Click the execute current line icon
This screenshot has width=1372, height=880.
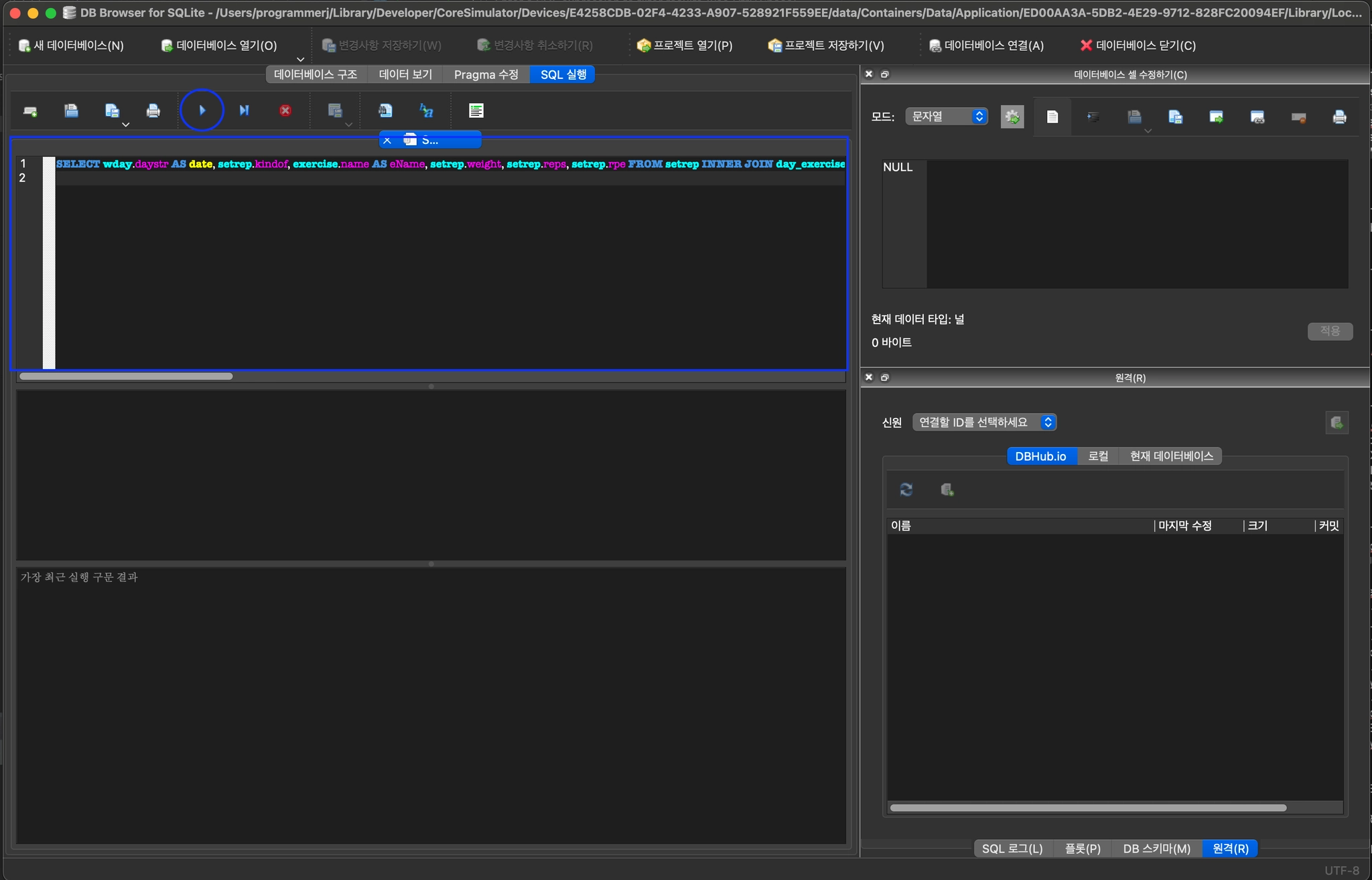244,111
